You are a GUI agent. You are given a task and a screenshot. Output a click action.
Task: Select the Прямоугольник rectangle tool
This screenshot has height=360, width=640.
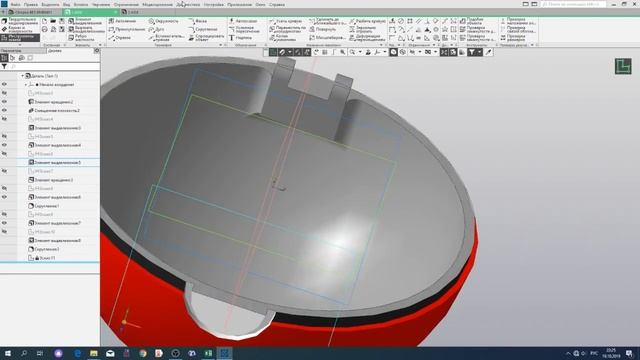click(127, 29)
